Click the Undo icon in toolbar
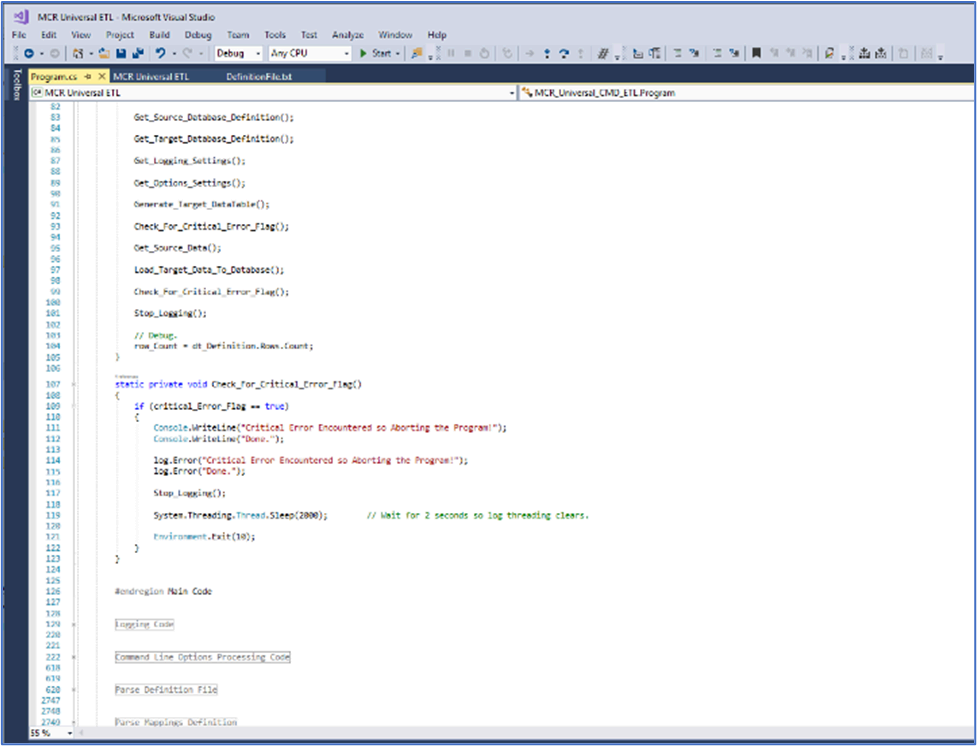The image size is (977, 746). point(159,53)
